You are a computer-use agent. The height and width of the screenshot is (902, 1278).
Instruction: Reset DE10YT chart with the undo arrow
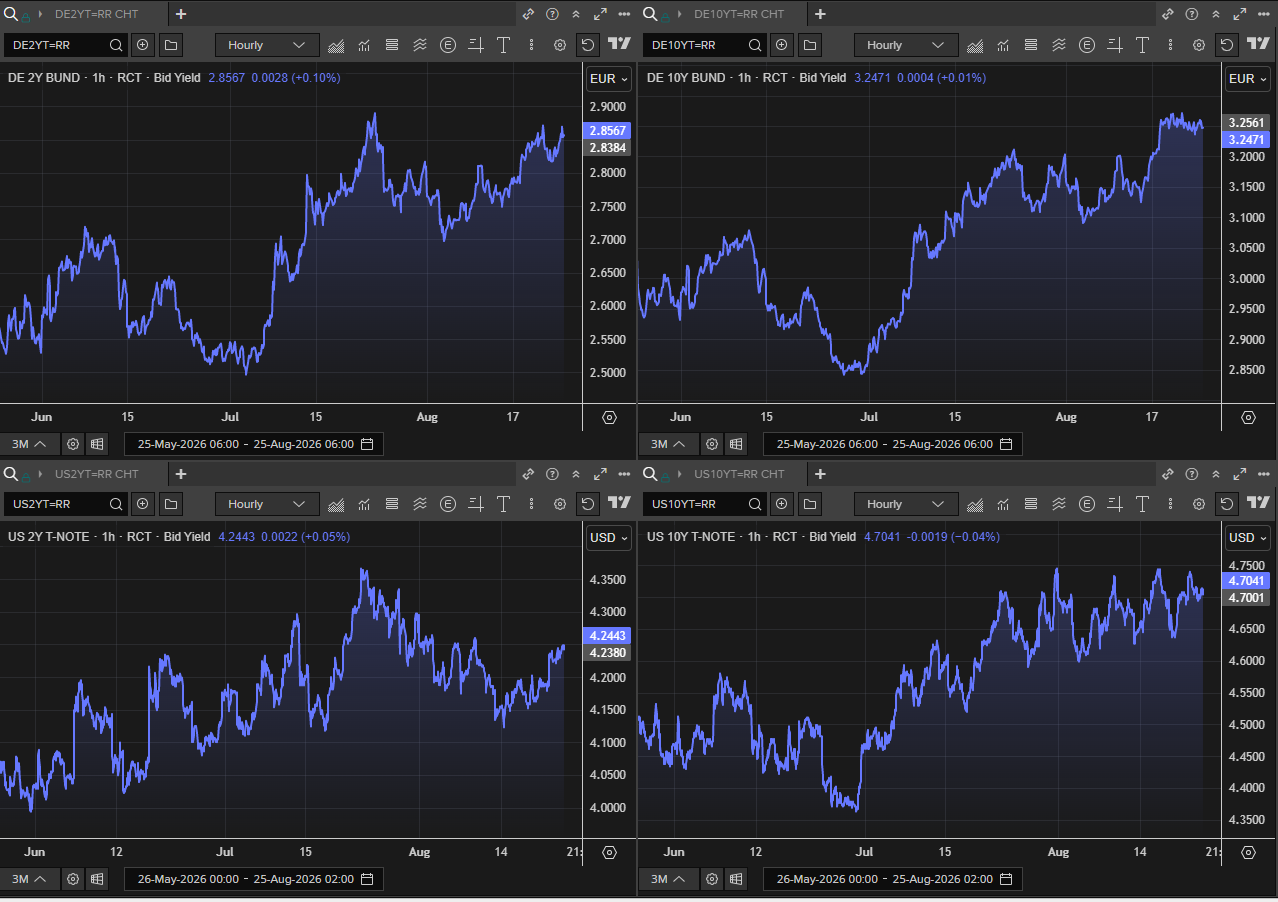pos(1227,45)
